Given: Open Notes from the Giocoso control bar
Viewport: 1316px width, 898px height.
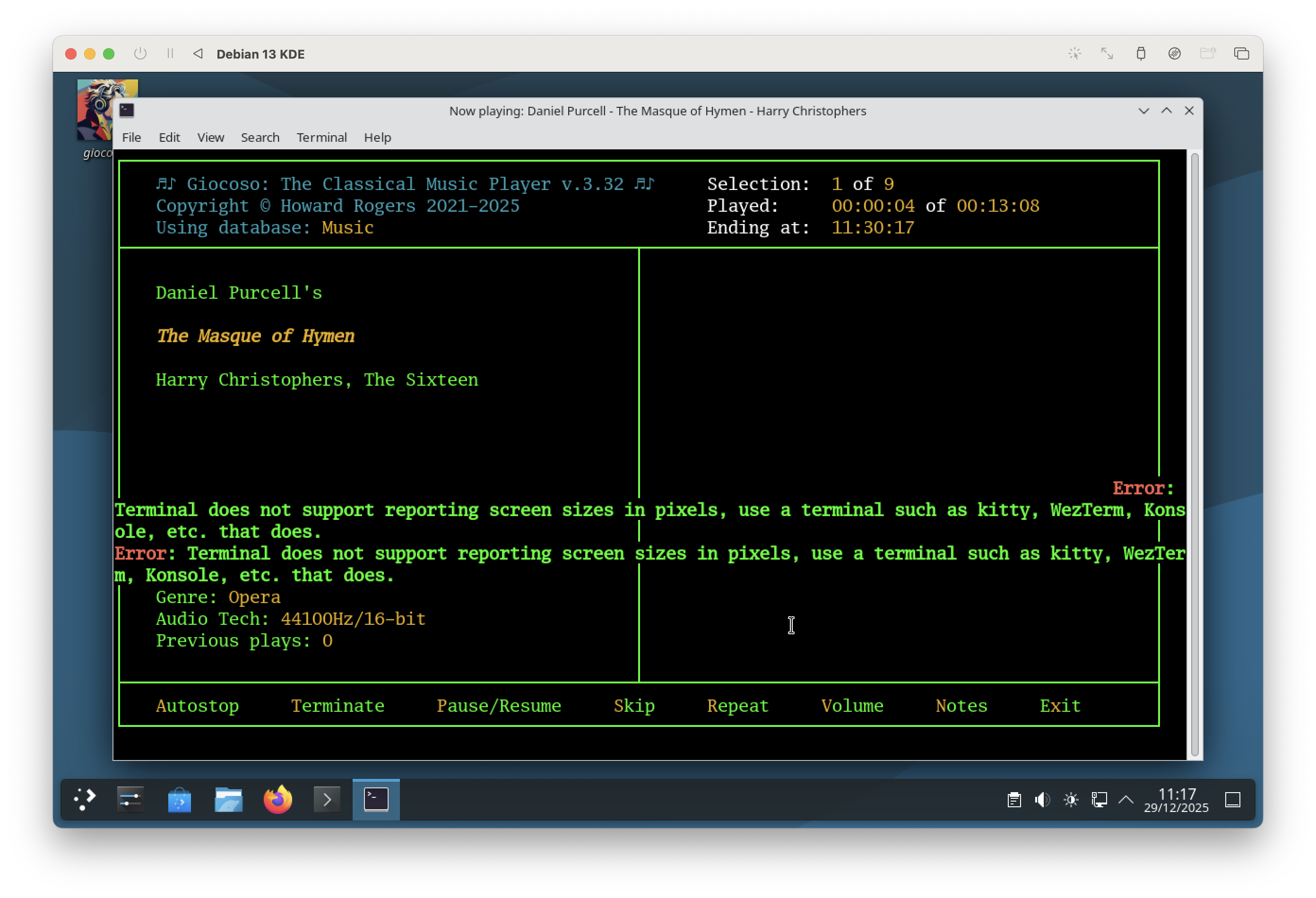Looking at the screenshot, I should click(x=961, y=706).
